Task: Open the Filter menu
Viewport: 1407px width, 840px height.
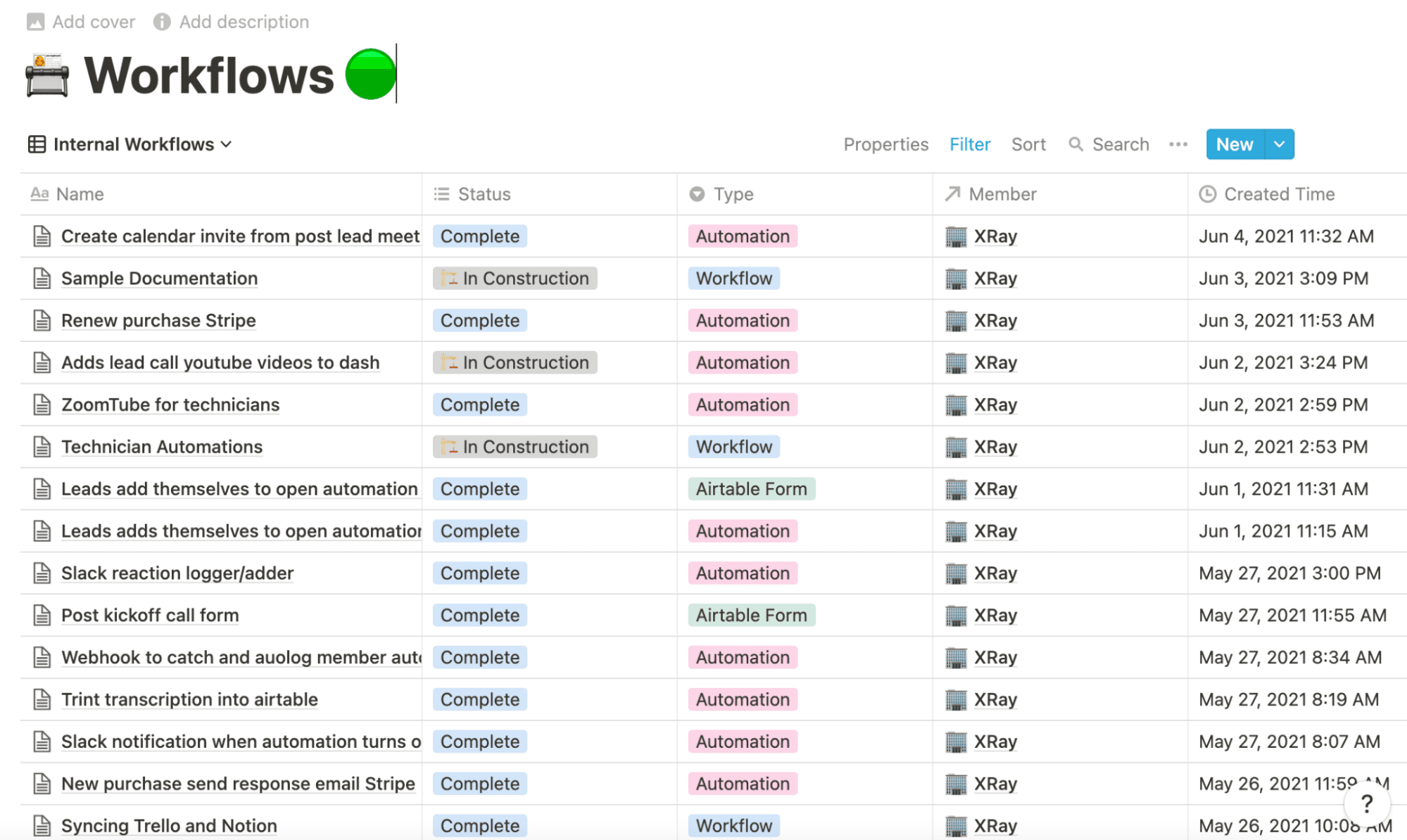Action: pyautogui.click(x=969, y=144)
